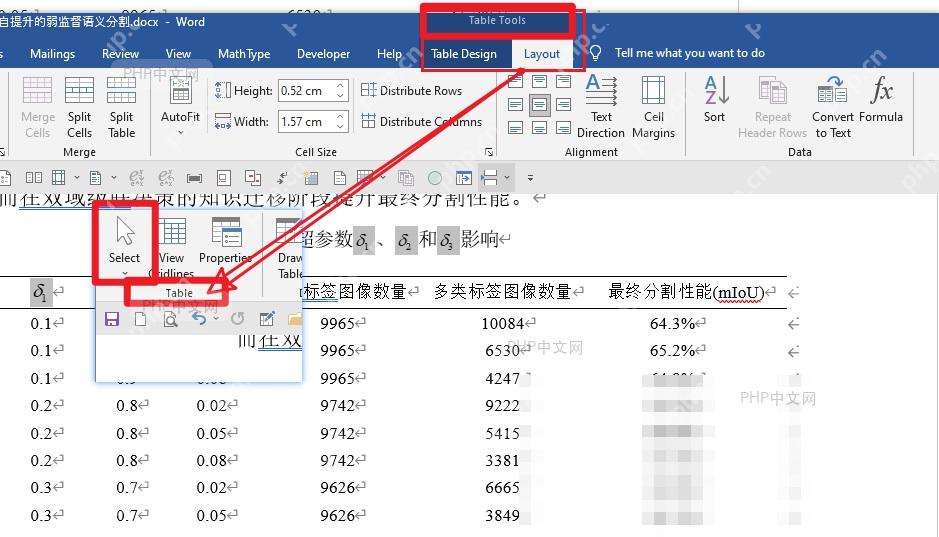Click the Draw Table button

point(289,248)
